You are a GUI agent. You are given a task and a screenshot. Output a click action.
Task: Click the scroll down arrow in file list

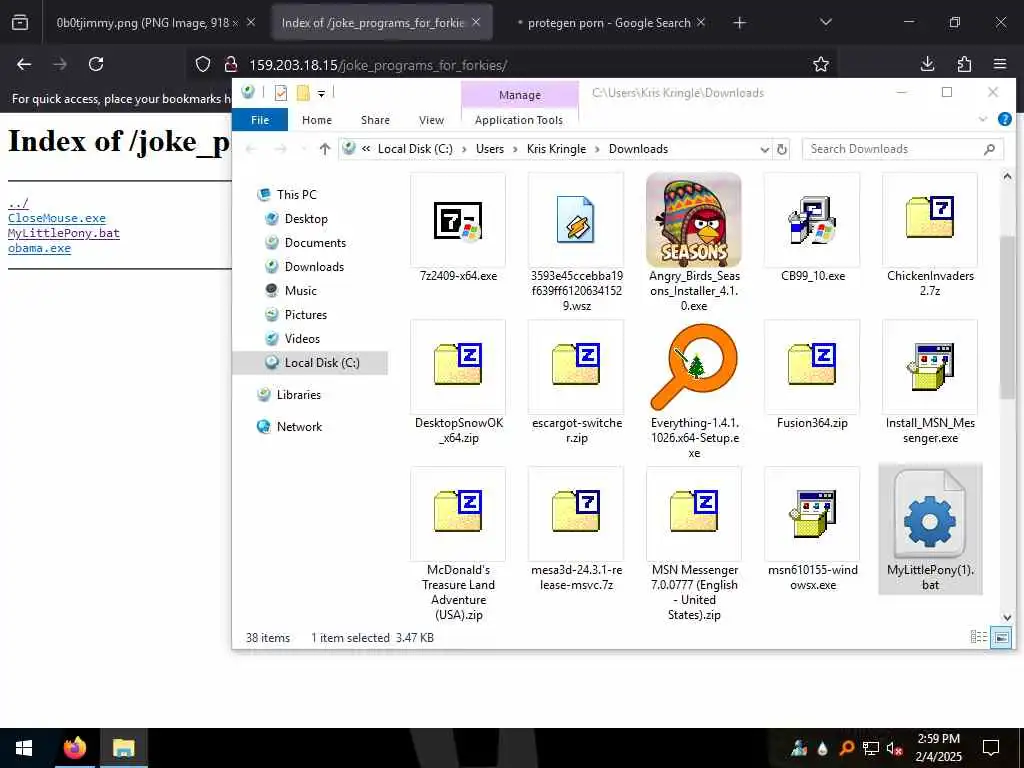[1006, 617]
